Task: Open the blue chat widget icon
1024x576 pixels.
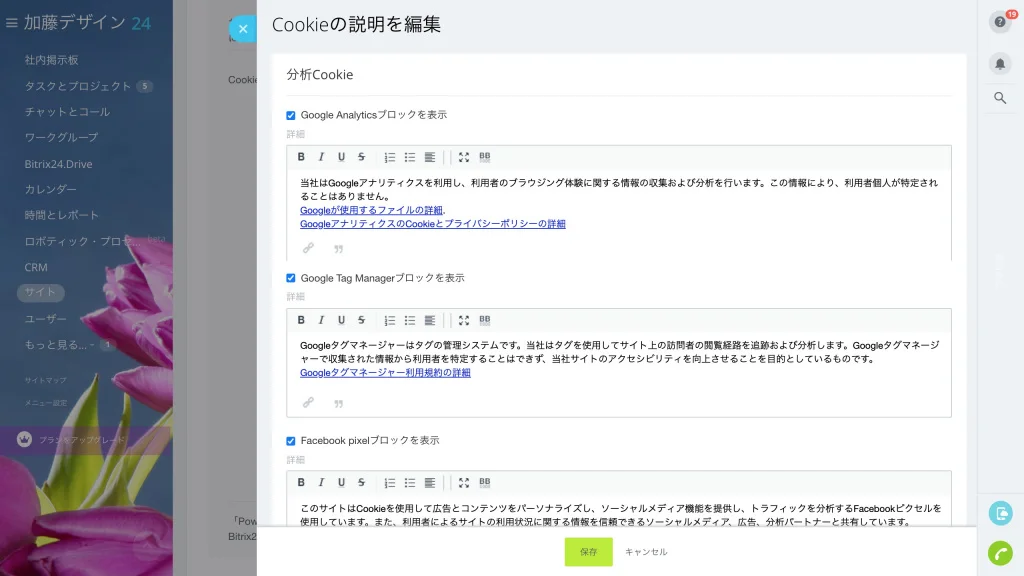Action: (1000, 513)
